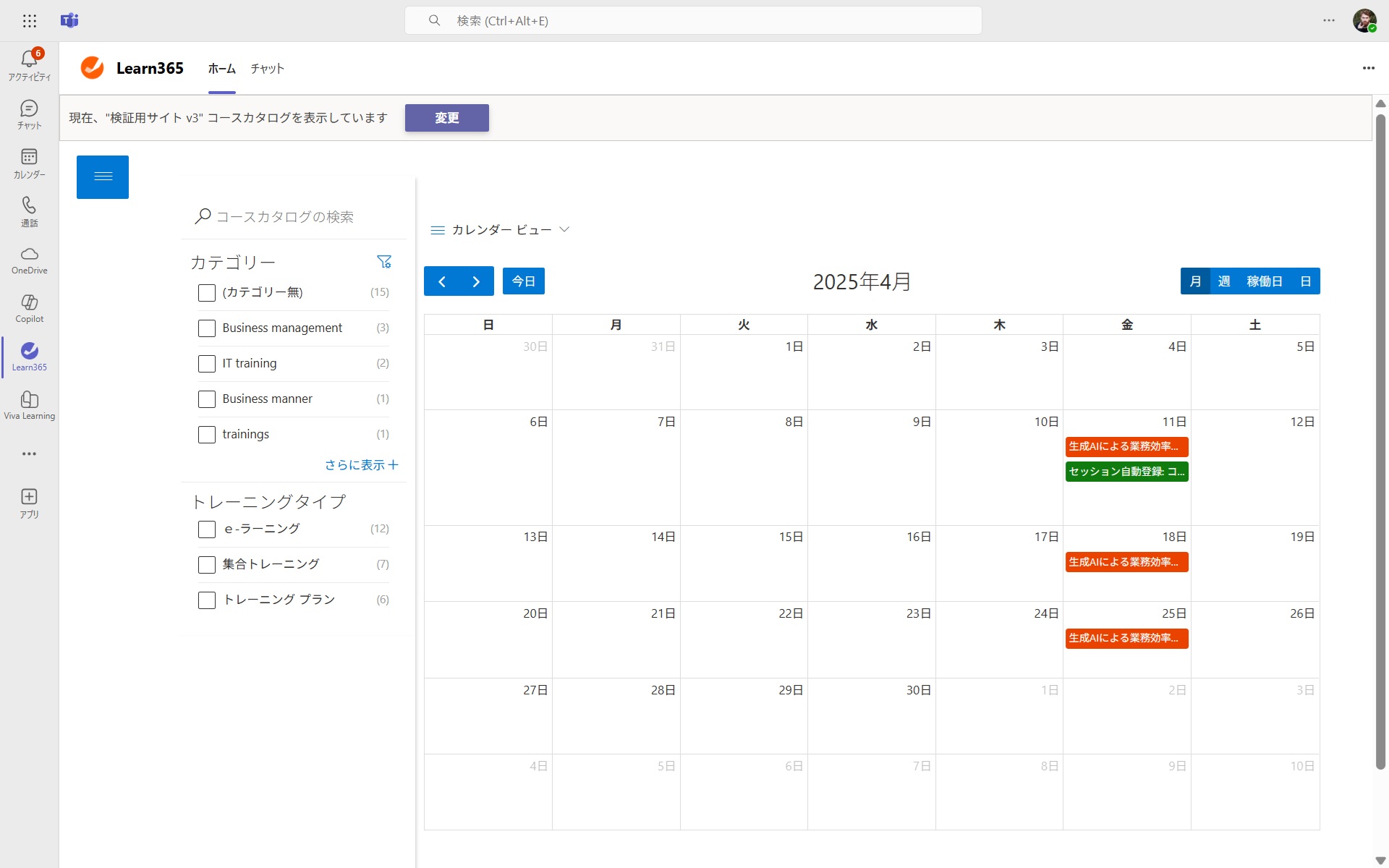This screenshot has height=868, width=1389.
Task: Go to previous month arrow
Action: point(442,281)
